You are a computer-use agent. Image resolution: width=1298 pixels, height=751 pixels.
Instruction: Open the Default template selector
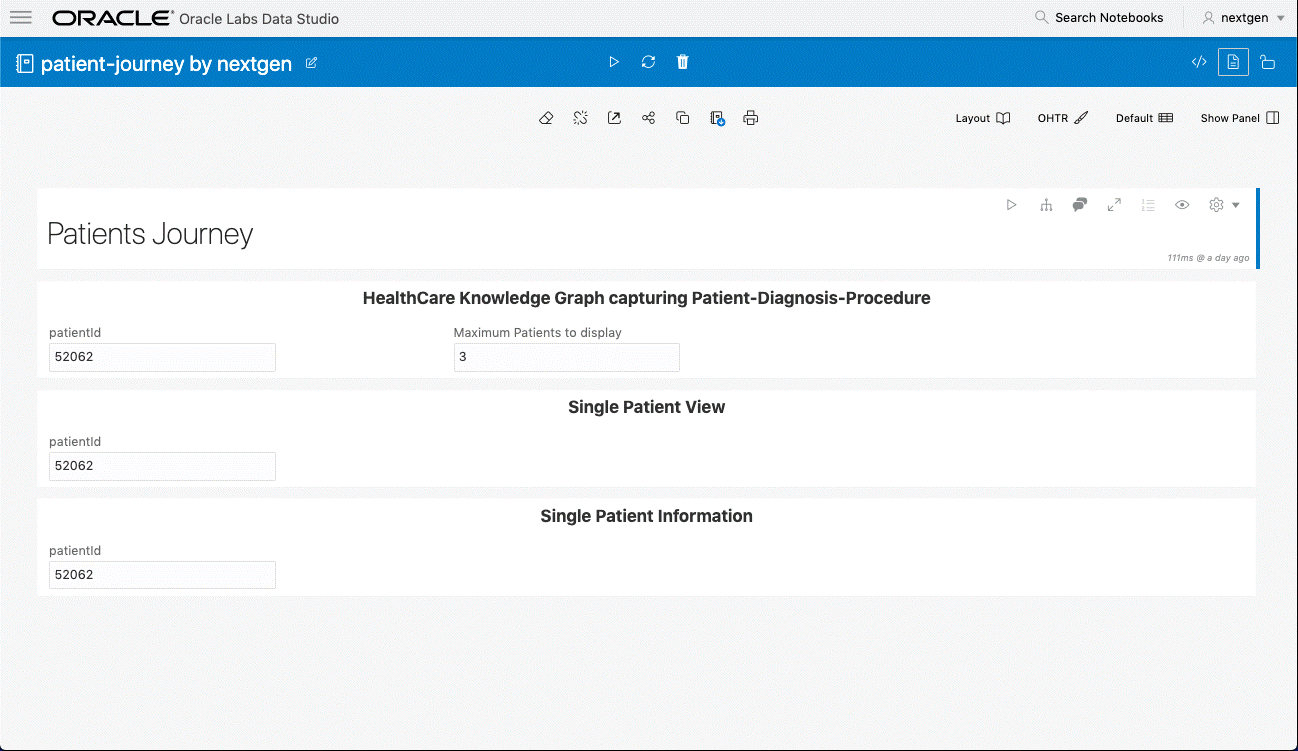pyautogui.click(x=1144, y=118)
